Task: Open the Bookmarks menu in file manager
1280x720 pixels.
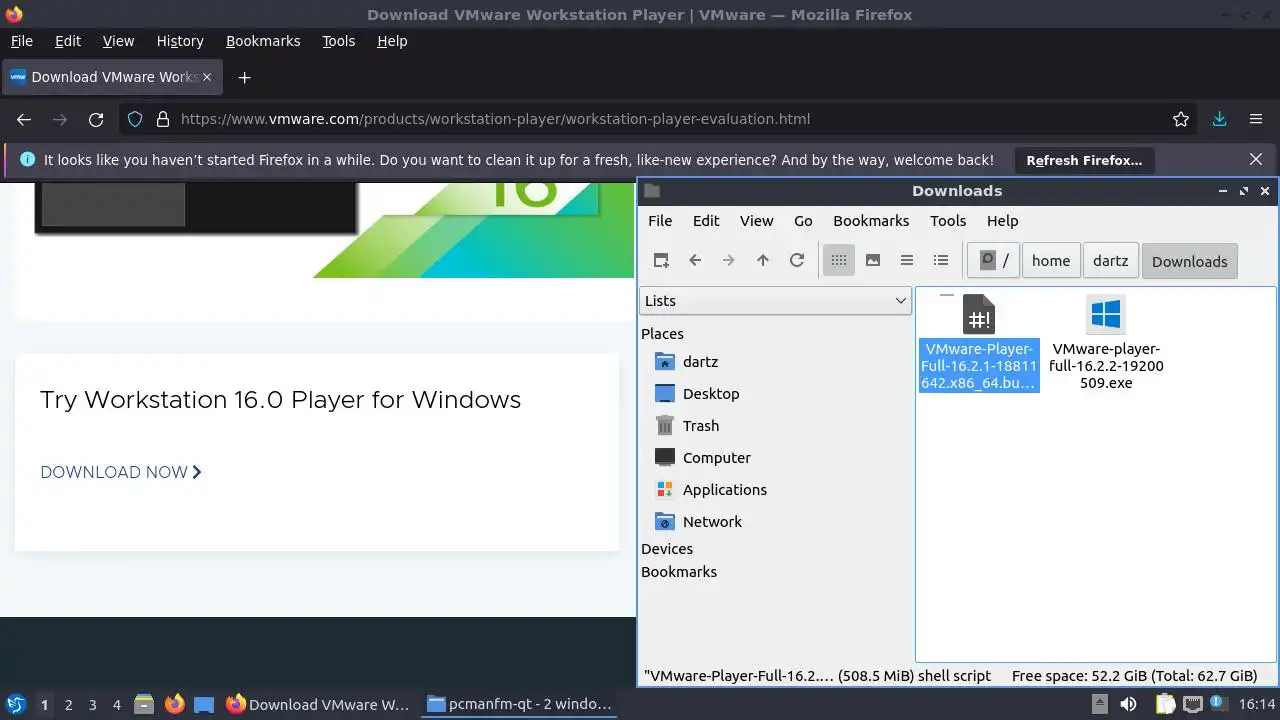Action: (x=871, y=221)
